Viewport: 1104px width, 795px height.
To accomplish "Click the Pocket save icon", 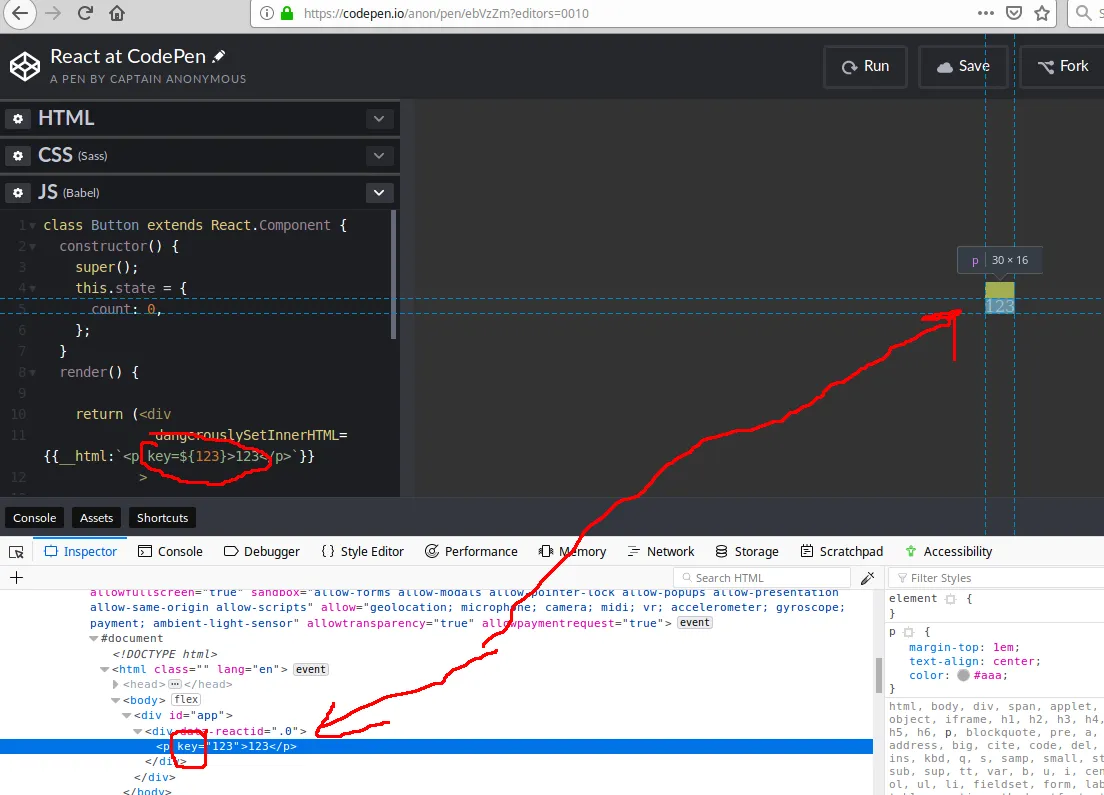I will (x=1014, y=13).
